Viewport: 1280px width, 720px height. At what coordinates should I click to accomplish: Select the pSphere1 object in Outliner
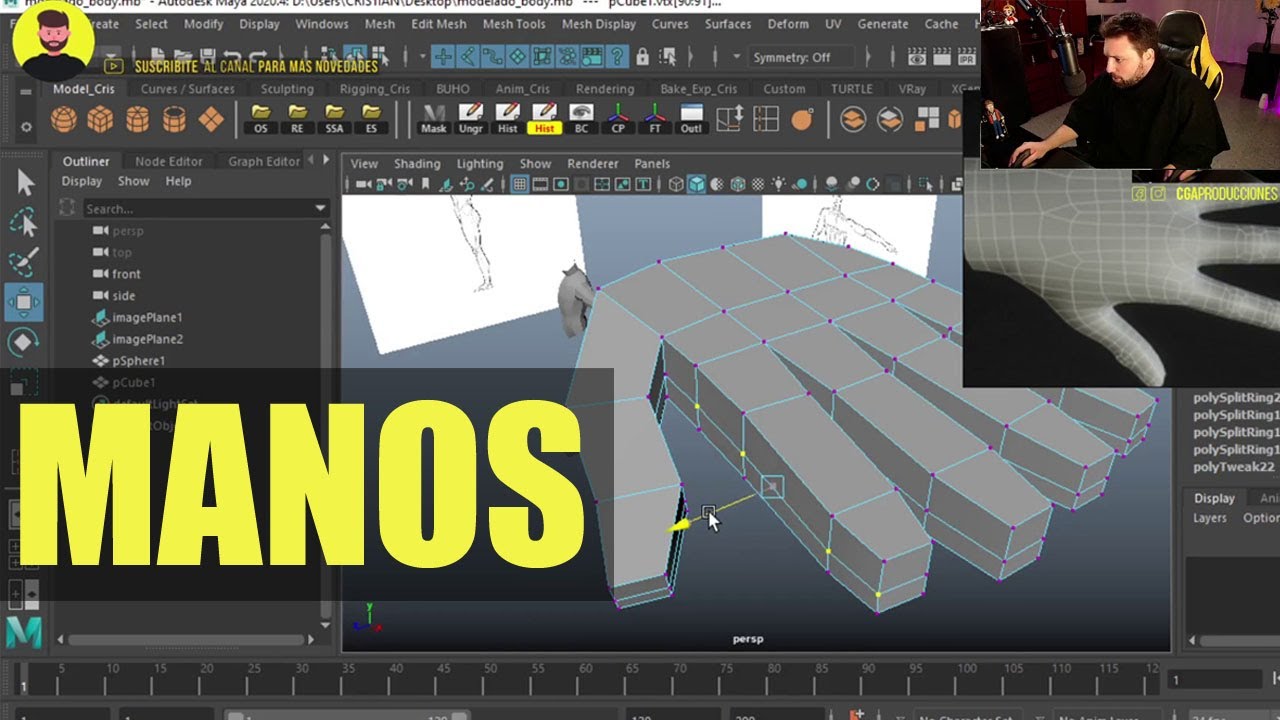coord(138,361)
